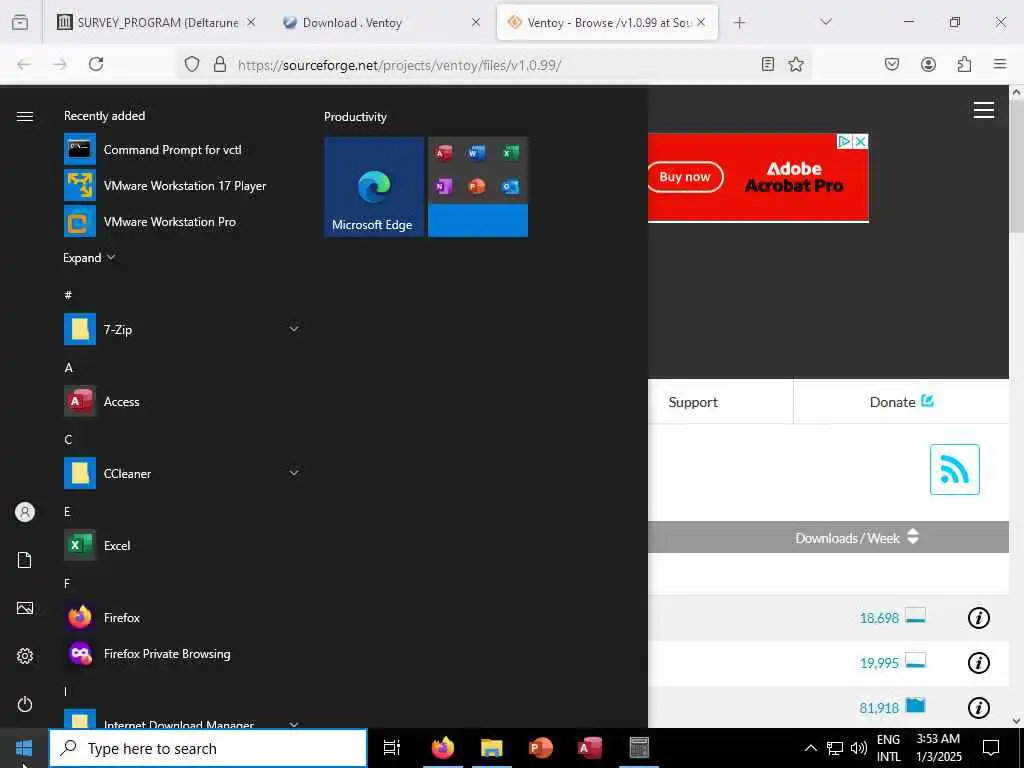Open Save to Pocket

pyautogui.click(x=892, y=64)
